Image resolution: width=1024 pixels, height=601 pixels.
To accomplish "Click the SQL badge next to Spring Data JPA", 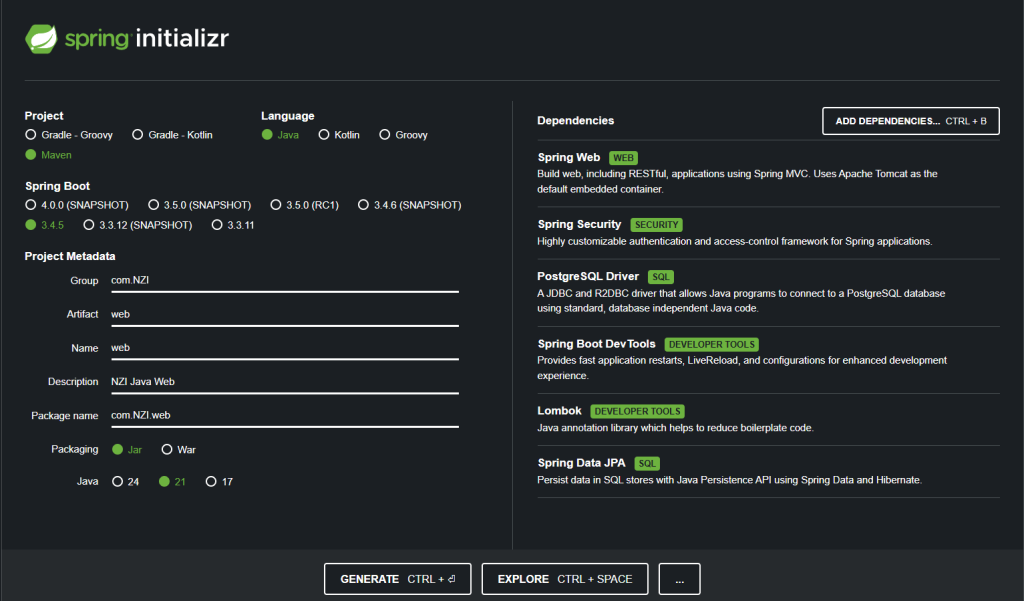I will tap(647, 464).
